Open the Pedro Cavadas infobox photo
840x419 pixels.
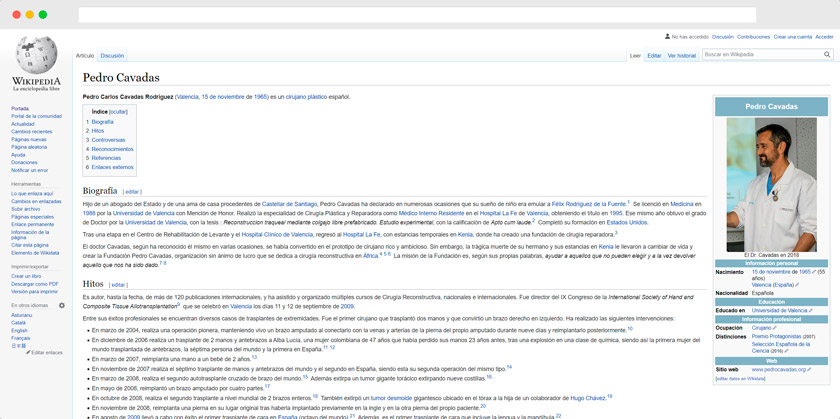click(x=771, y=185)
